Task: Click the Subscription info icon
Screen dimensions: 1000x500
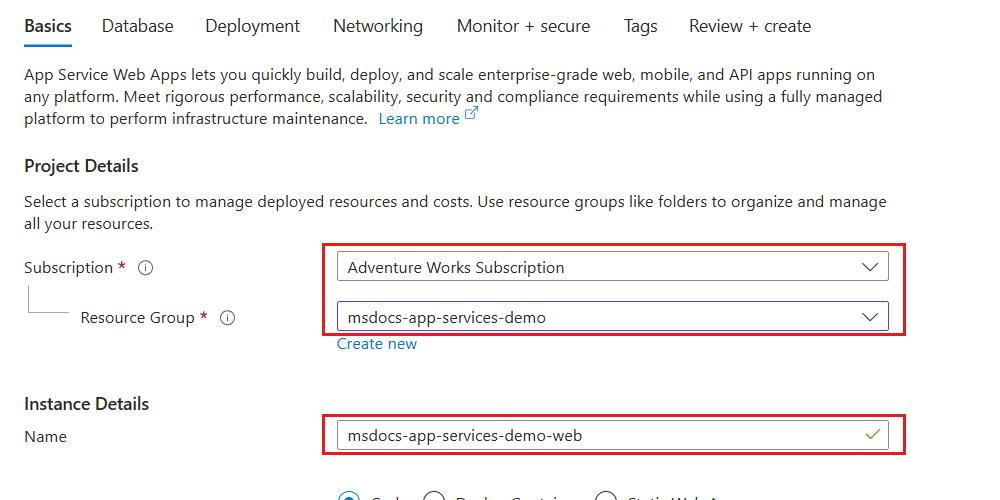Action: tap(145, 268)
